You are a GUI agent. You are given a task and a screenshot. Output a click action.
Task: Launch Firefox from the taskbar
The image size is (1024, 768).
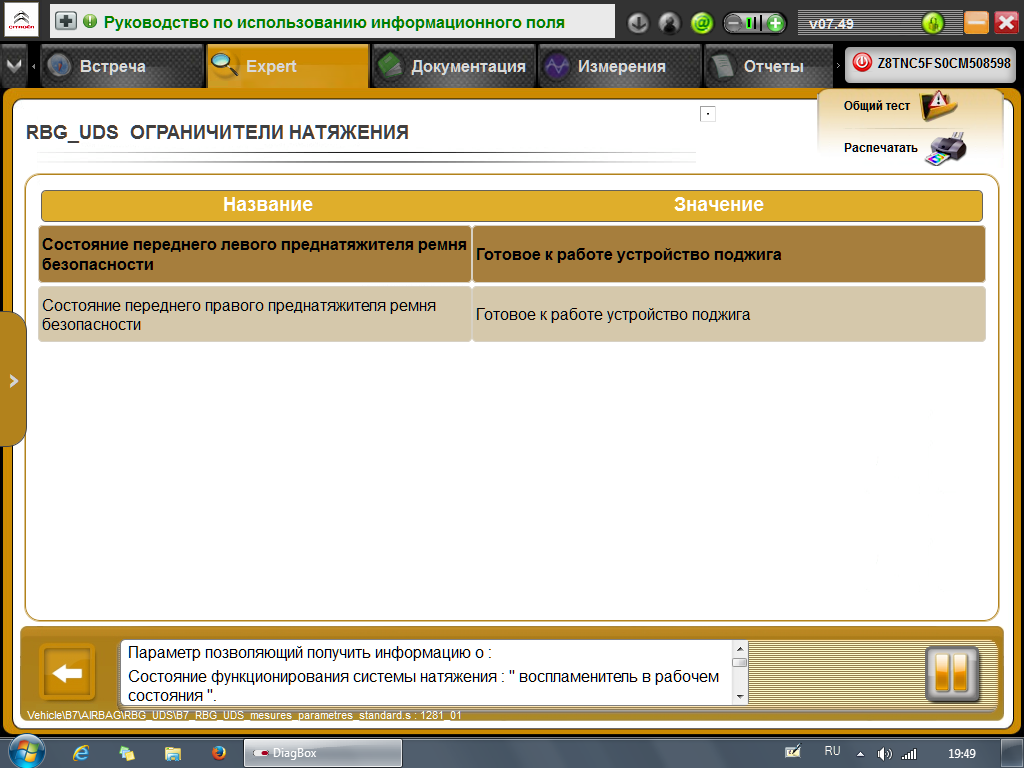coord(219,753)
